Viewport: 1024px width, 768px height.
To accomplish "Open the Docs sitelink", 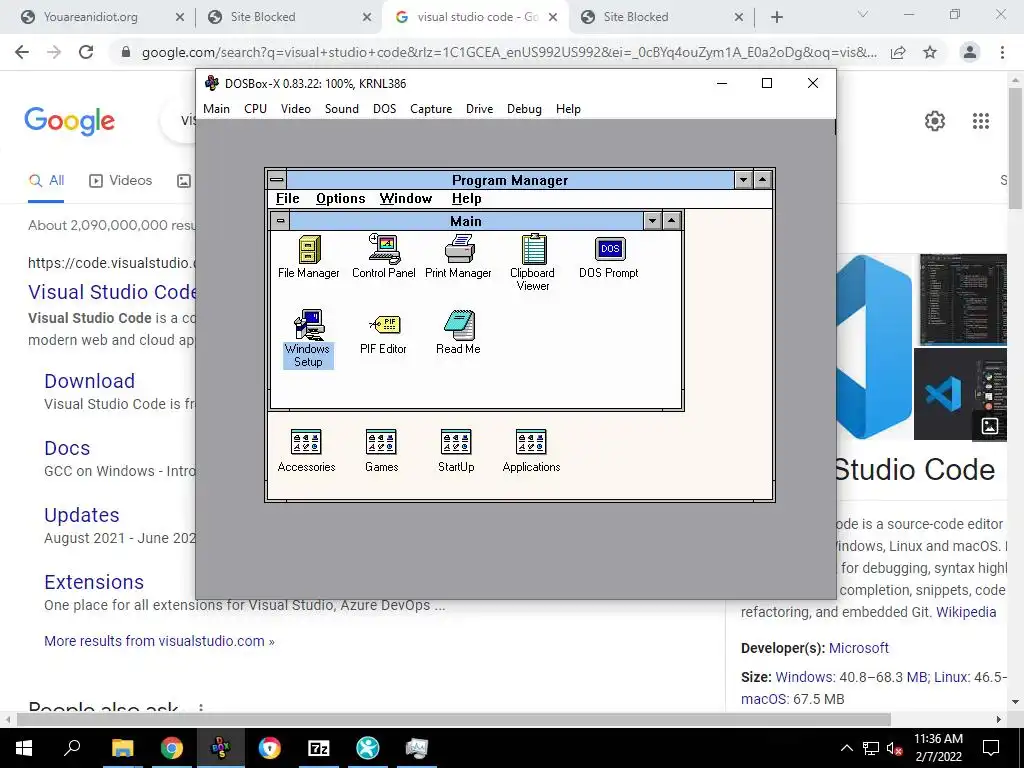I will pos(67,448).
